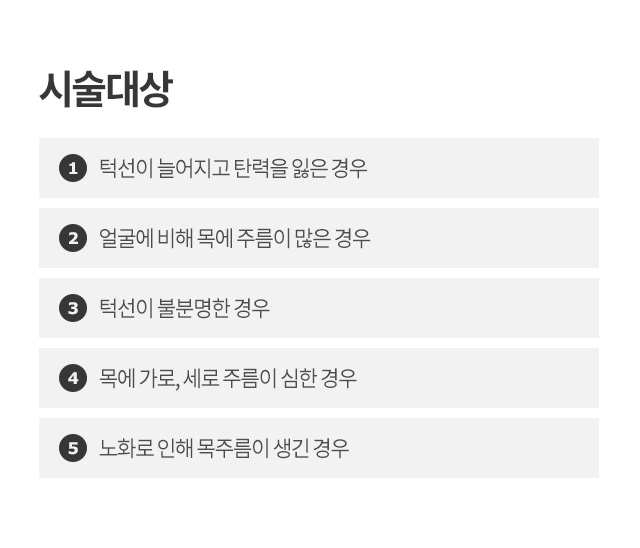Viewport: 640px width, 548px height.
Task: Click the text 목에 가로, 세로 주름이 심한 경우
Action: 228,378
